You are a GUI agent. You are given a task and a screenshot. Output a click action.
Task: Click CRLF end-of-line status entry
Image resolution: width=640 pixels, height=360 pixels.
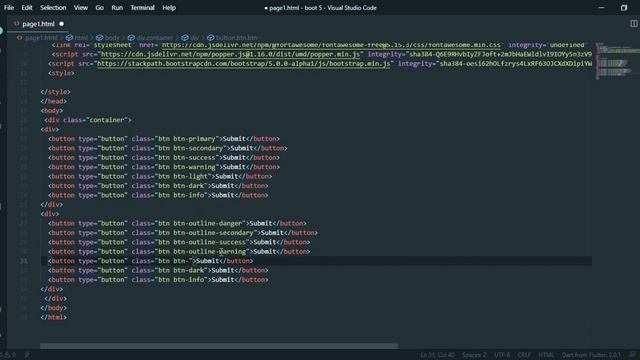pos(524,355)
